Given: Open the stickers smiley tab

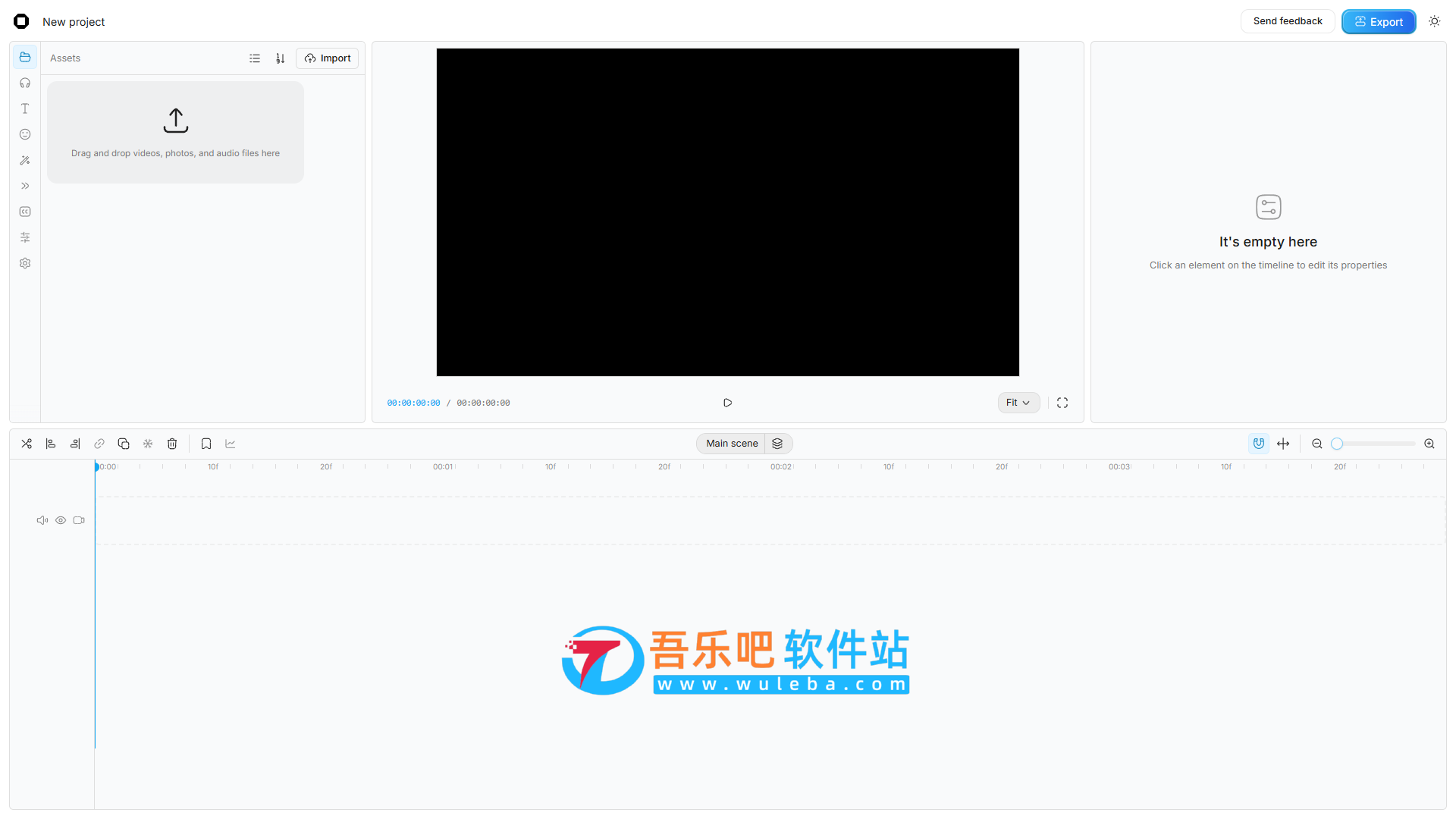Looking at the screenshot, I should coord(25,135).
